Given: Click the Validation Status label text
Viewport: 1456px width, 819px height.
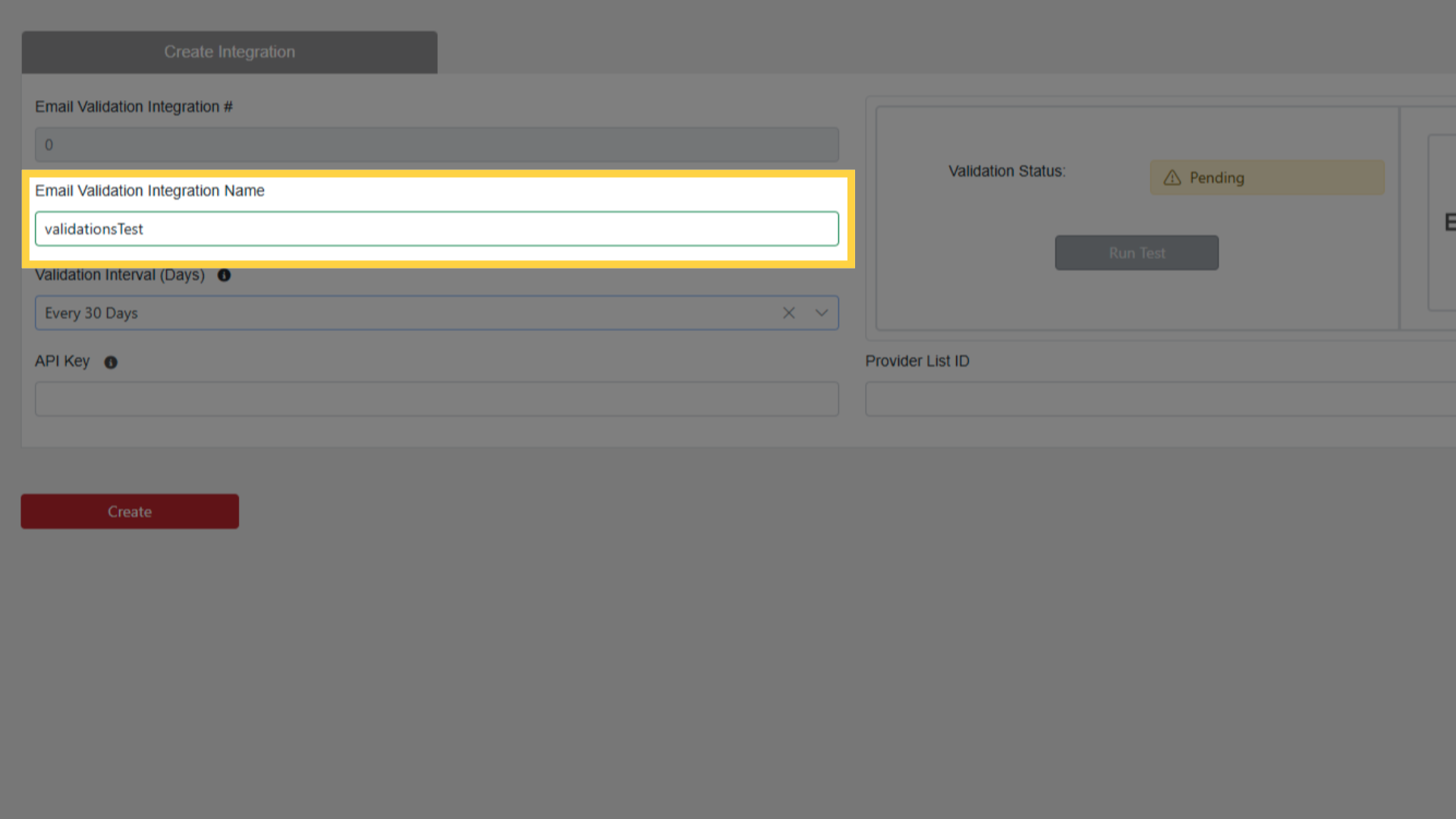Looking at the screenshot, I should pos(1007,171).
